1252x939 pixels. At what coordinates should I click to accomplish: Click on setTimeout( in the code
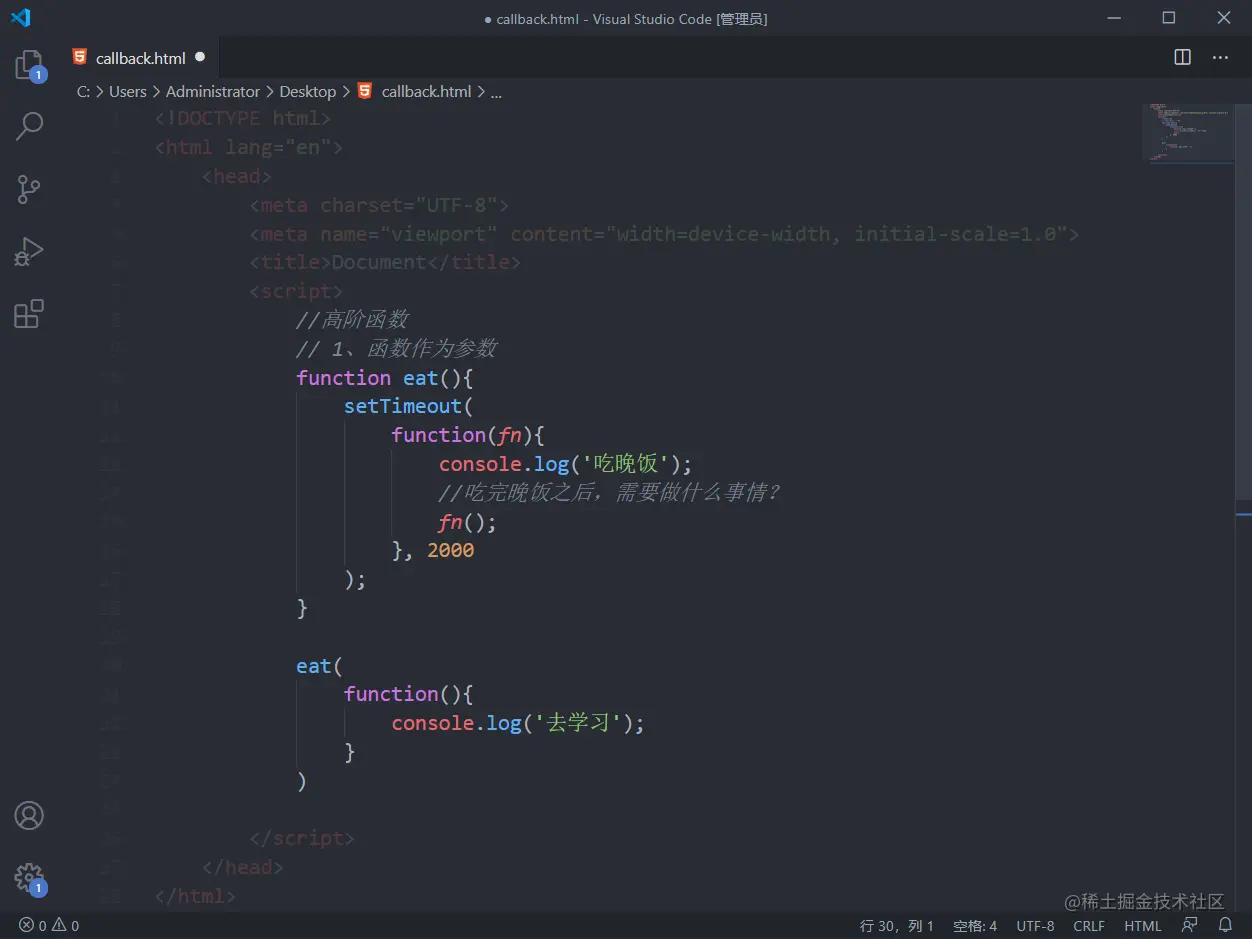(x=408, y=406)
